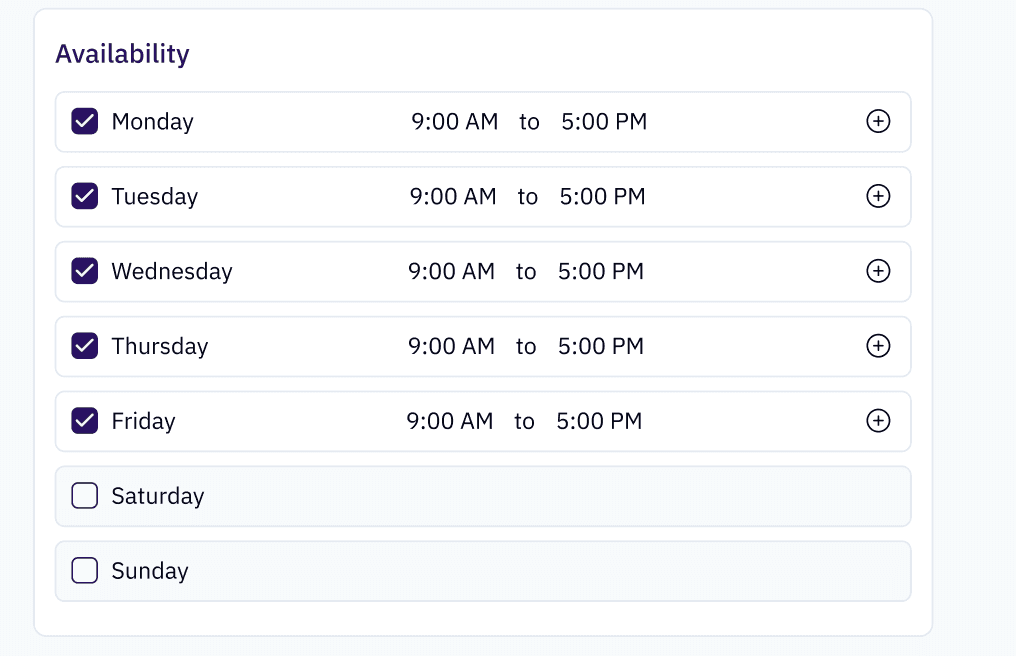The width and height of the screenshot is (1016, 656).
Task: Uncheck the Friday checkbox
Action: tap(85, 421)
